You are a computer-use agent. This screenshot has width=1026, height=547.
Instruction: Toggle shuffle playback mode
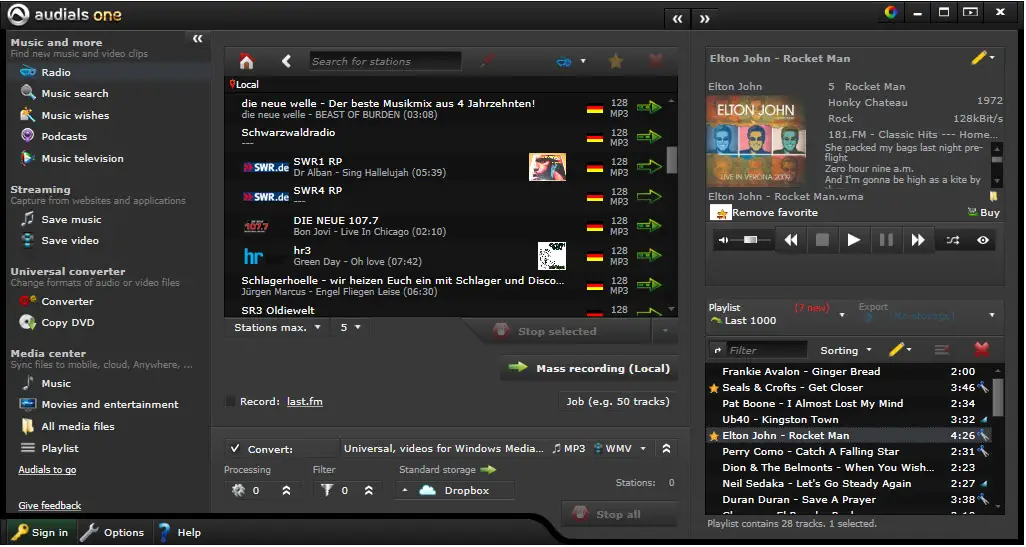[x=953, y=240]
